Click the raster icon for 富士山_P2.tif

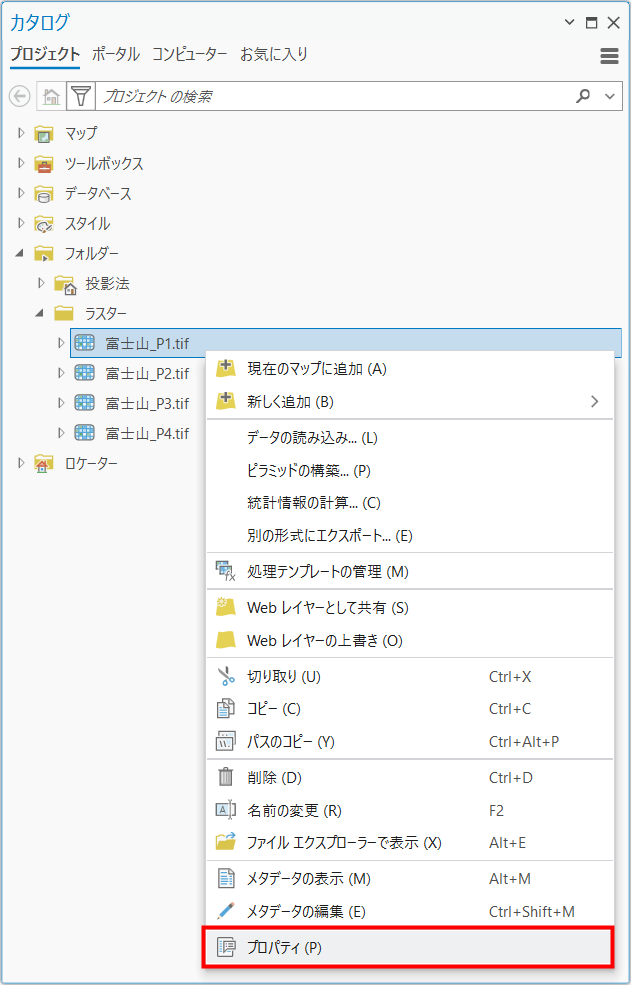point(85,374)
